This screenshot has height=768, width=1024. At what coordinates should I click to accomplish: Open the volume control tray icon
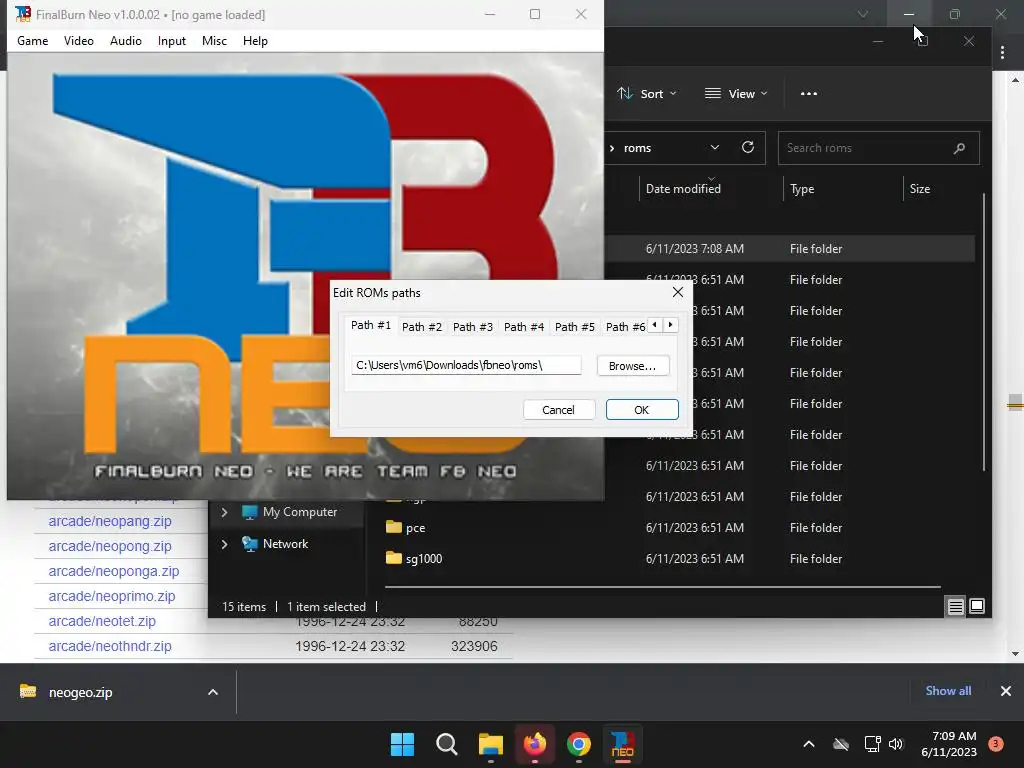pyautogui.click(x=896, y=744)
